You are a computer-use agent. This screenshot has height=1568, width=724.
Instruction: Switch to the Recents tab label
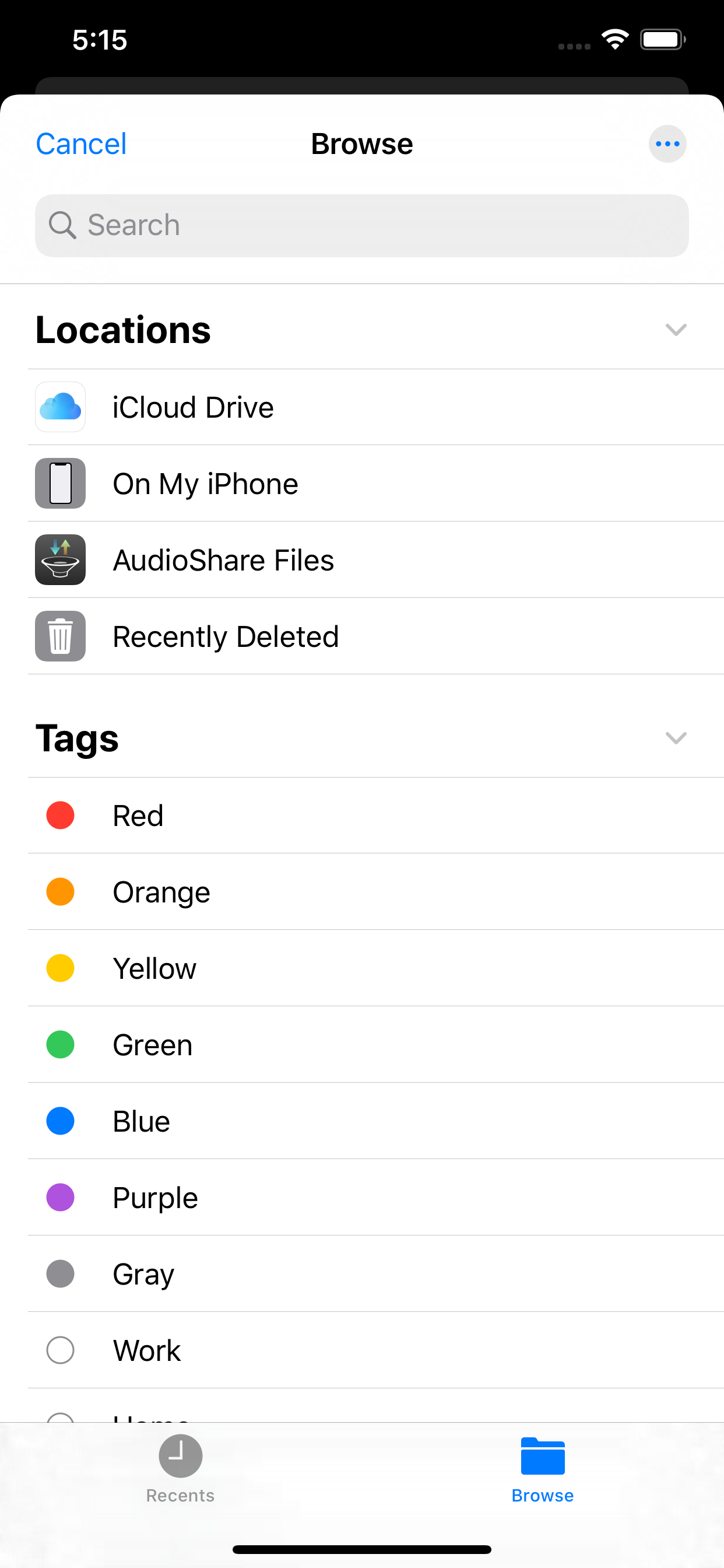(180, 1496)
